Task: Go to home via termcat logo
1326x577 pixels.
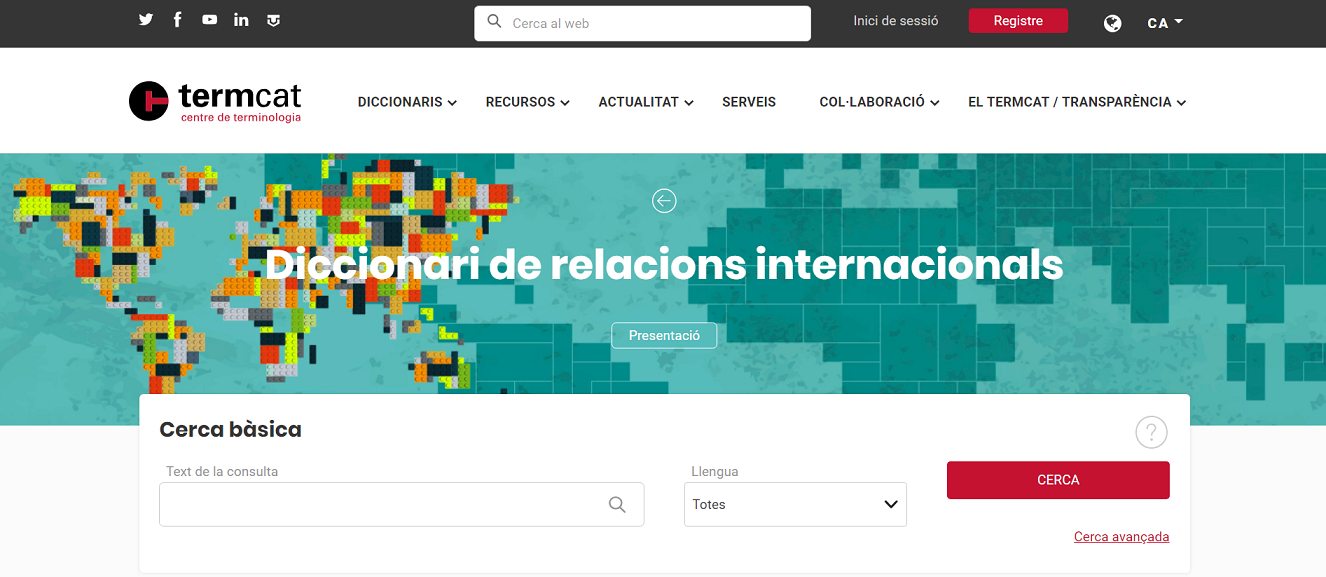Action: (215, 101)
